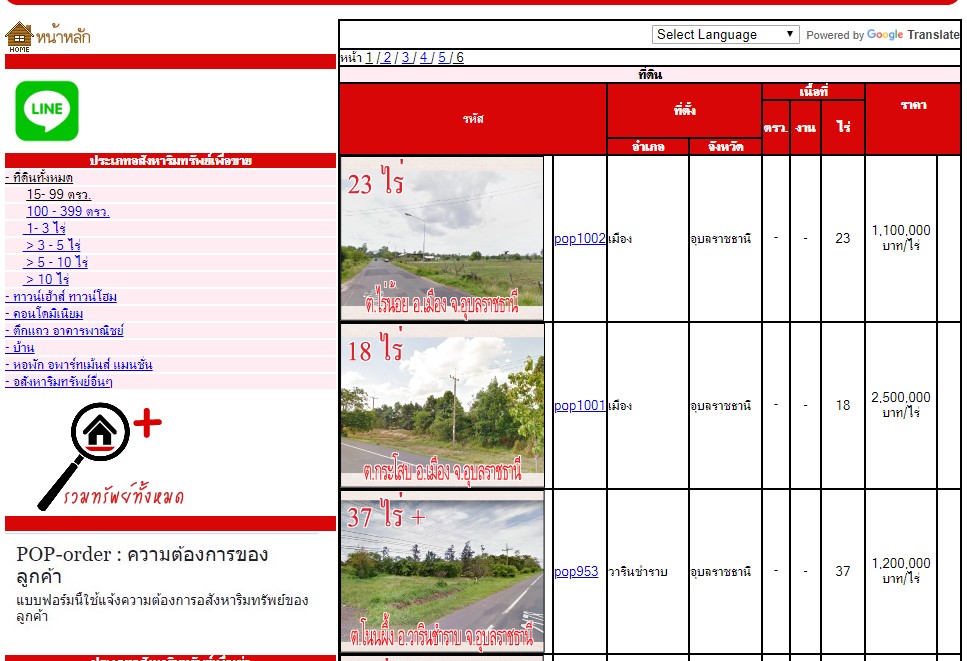View the 37 rai land photo
Image resolution: width=967 pixels, height=661 pixels.
442,571
